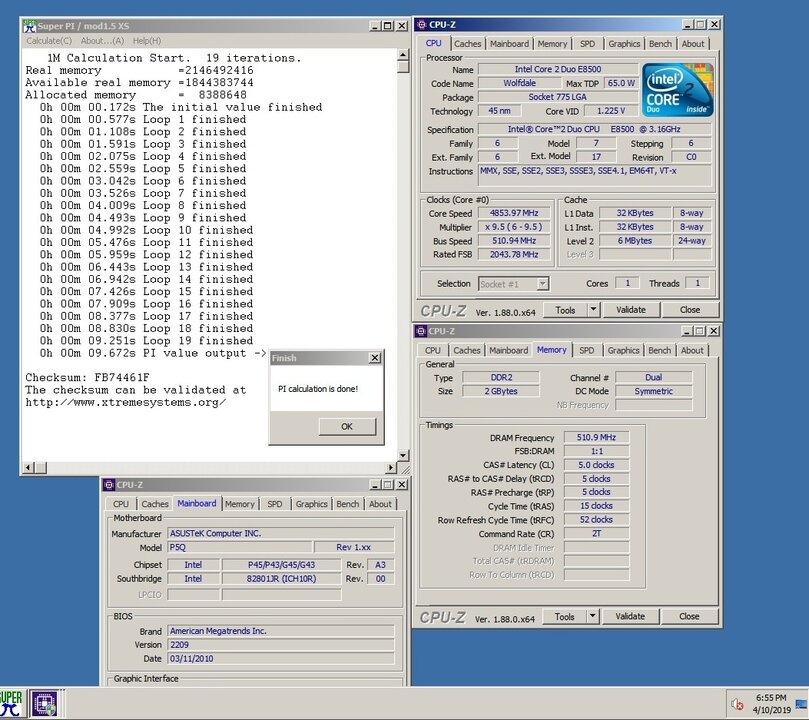
Task: Close the Finish dialog with its X
Action: point(375,357)
